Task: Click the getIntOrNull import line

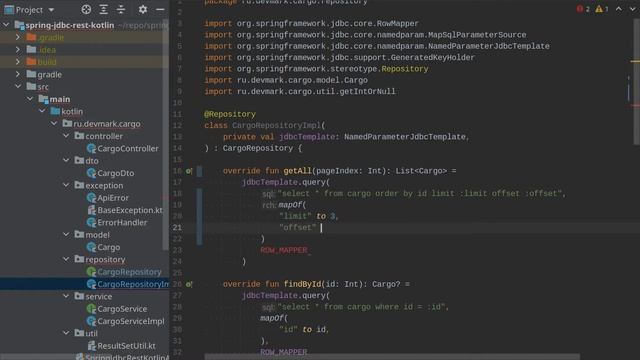Action: coord(300,92)
